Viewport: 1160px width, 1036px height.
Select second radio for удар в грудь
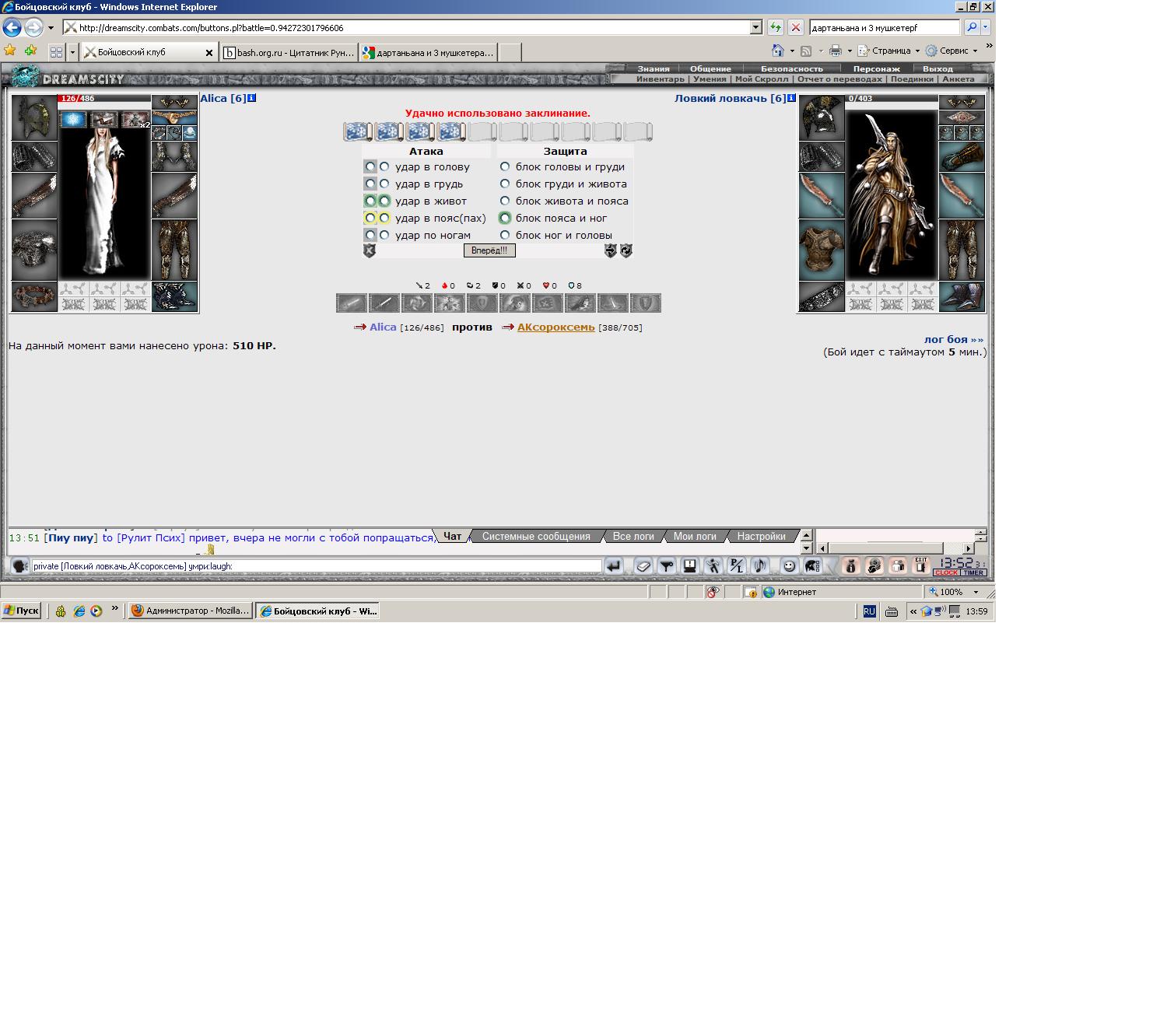click(x=384, y=184)
